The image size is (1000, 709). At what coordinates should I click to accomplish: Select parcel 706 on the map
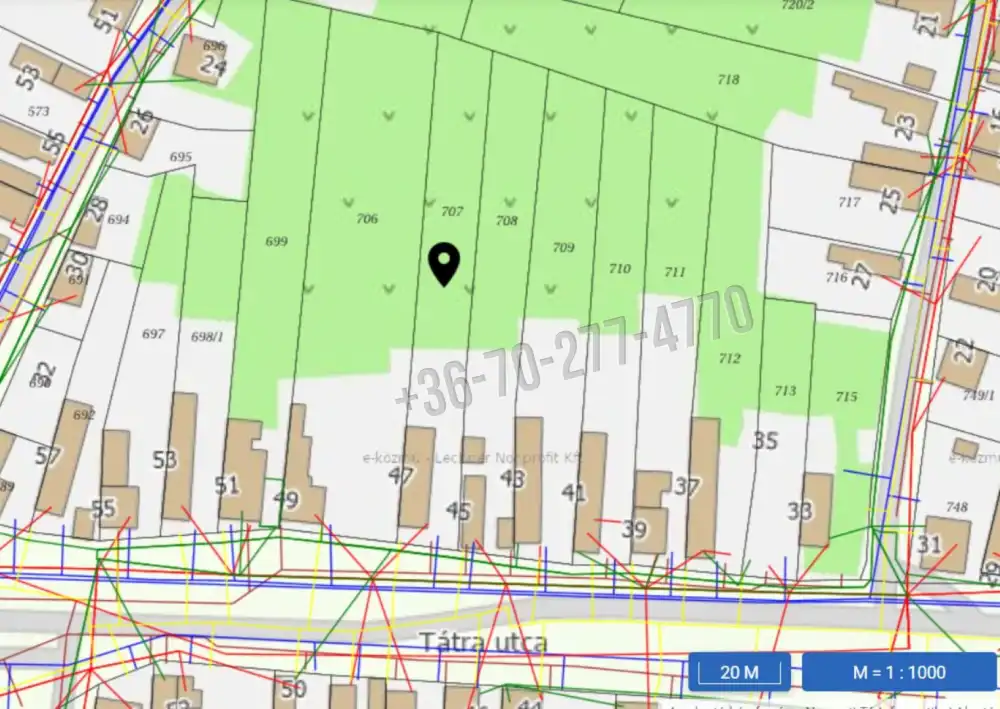click(367, 219)
